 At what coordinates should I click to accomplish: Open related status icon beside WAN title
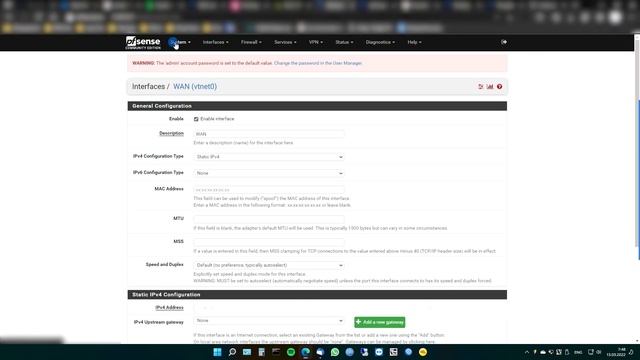pos(480,87)
